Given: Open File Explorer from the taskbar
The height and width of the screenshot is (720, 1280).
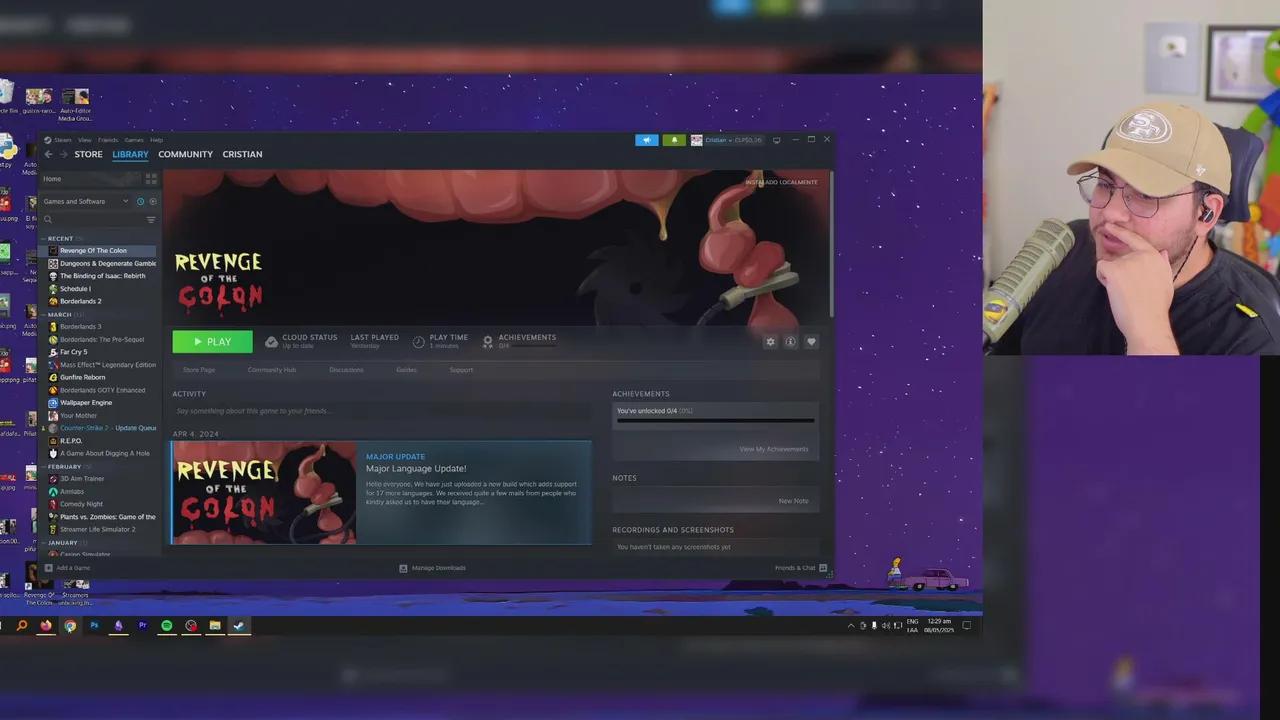Looking at the screenshot, I should 214,626.
